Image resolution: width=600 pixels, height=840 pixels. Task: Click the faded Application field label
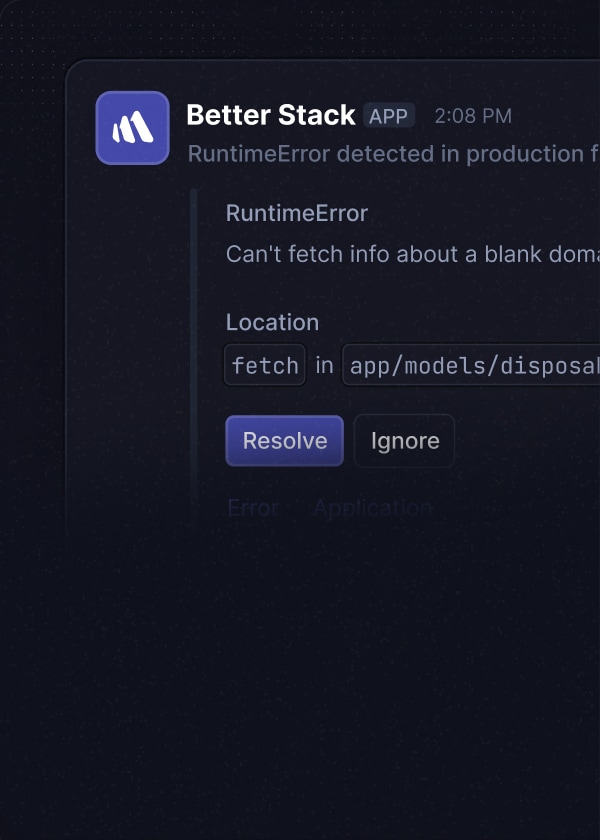pos(372,508)
